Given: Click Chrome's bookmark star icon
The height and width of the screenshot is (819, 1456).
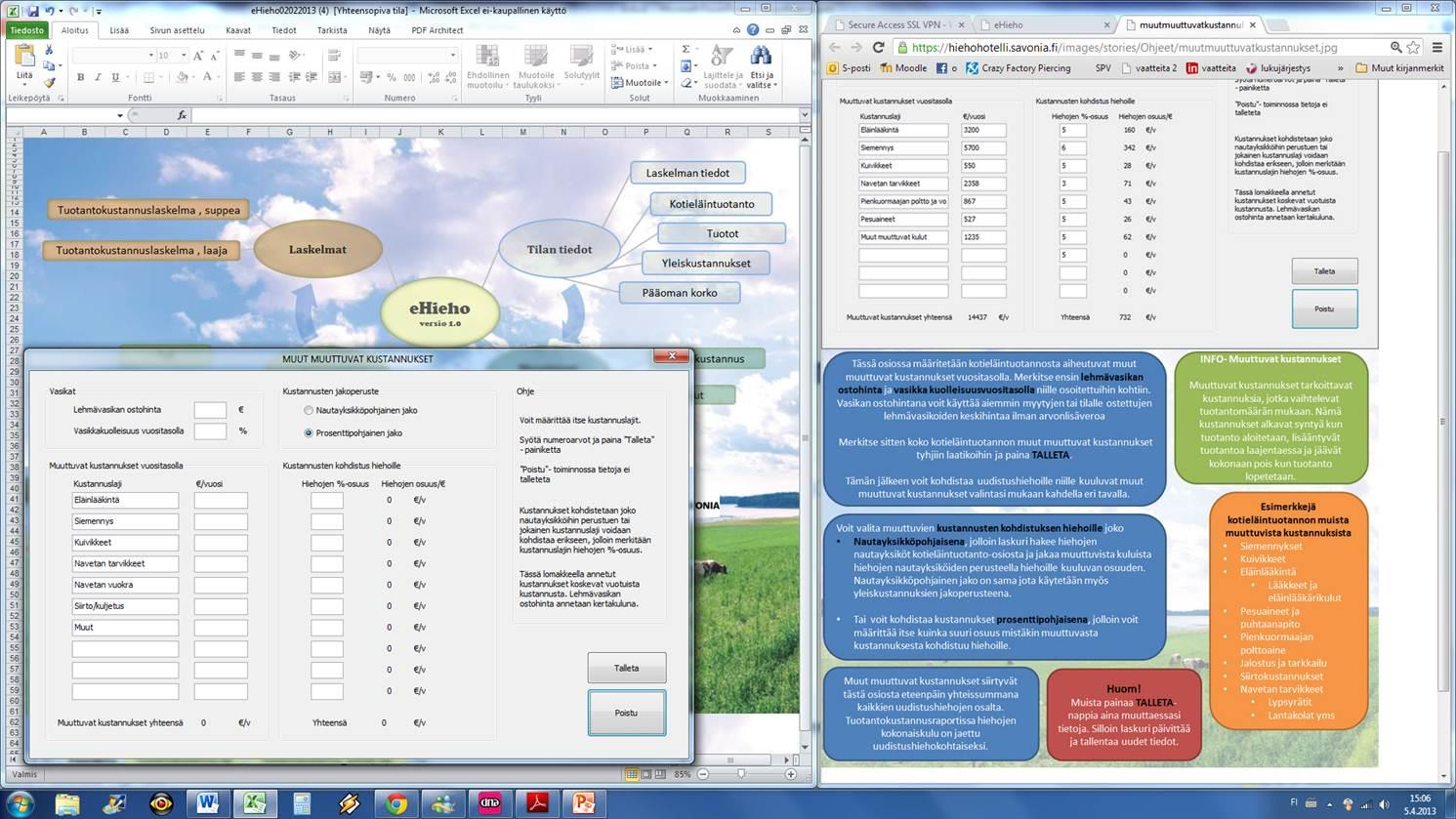Looking at the screenshot, I should 1414,47.
